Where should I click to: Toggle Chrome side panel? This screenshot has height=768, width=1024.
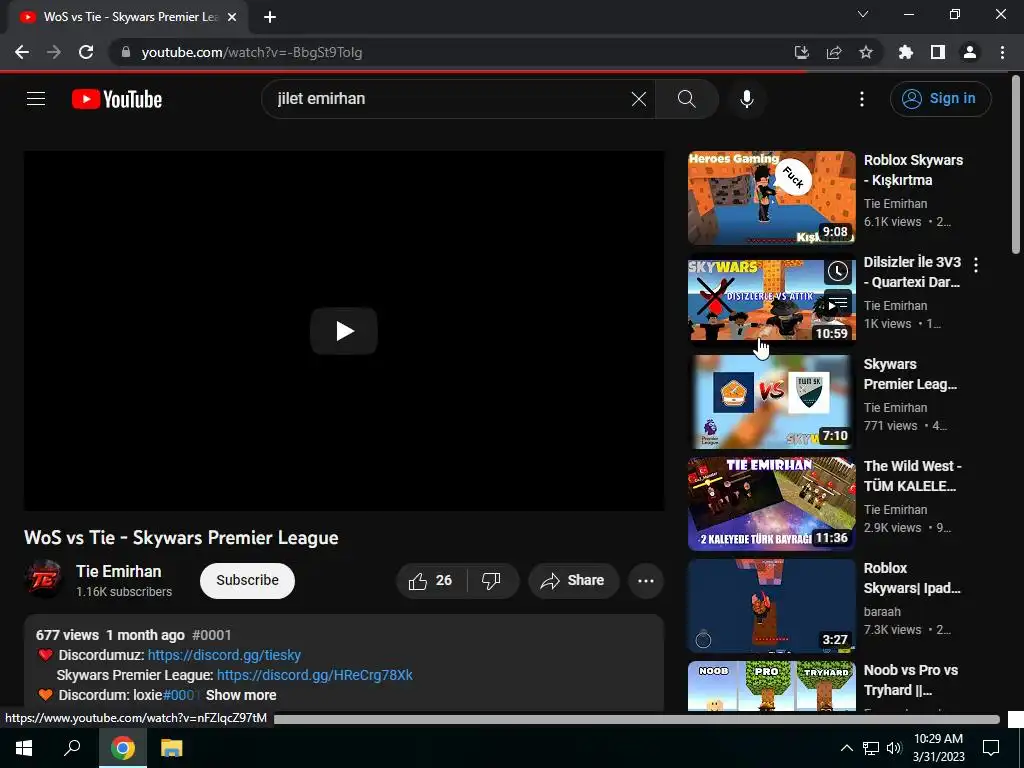[938, 52]
